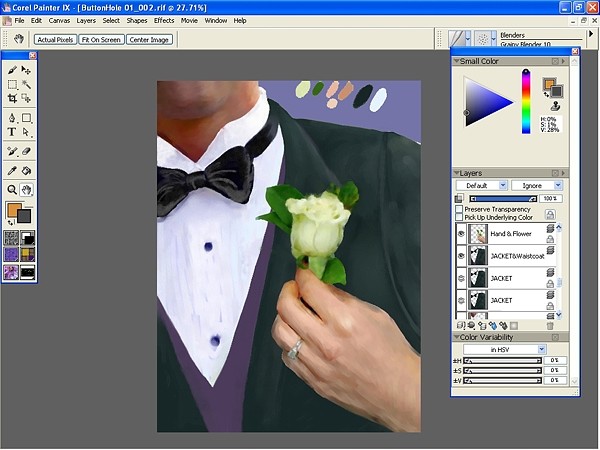600x450 pixels.
Task: Open the Effects menu
Action: (x=164, y=21)
